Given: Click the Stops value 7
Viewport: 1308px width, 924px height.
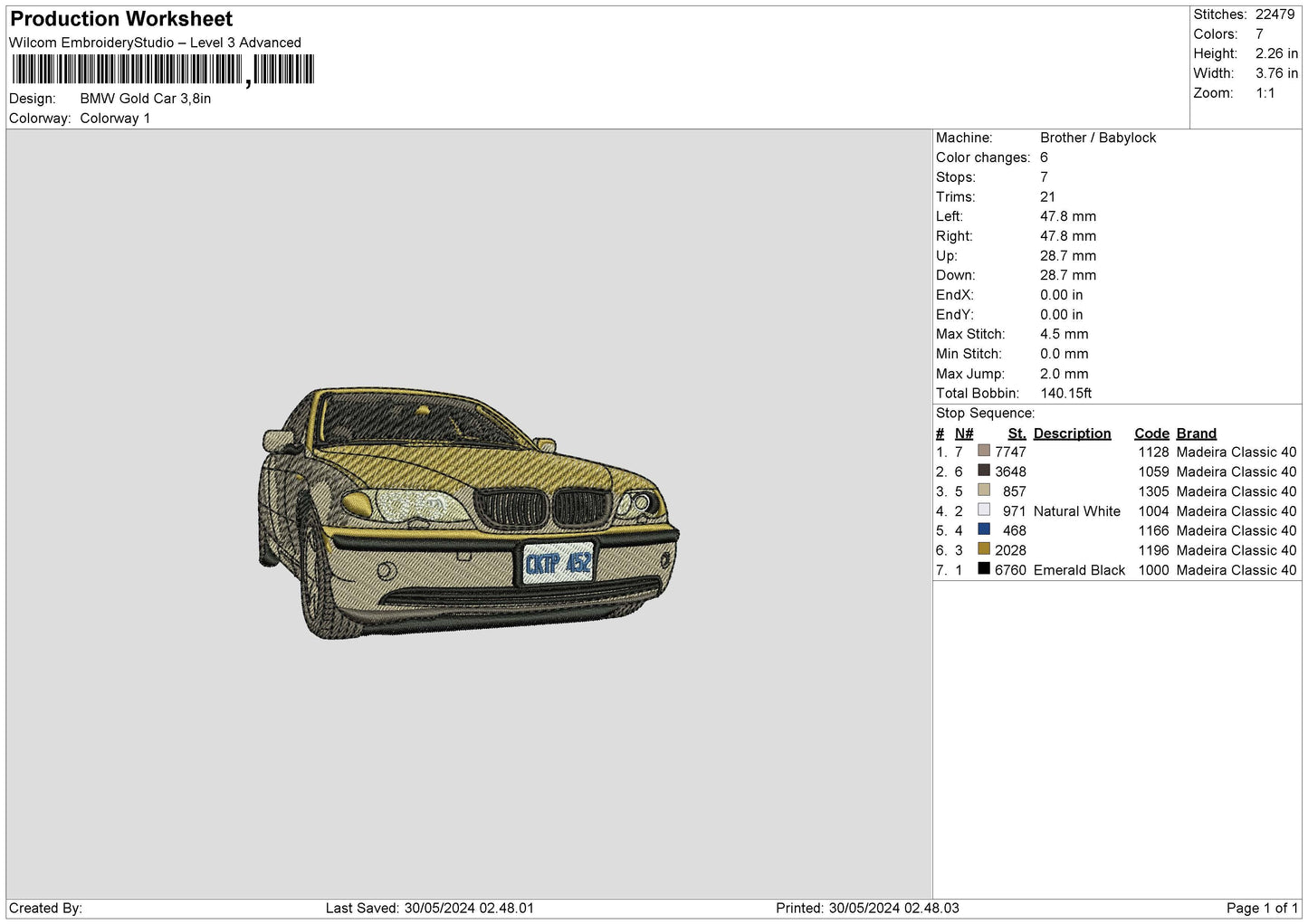Looking at the screenshot, I should click(1044, 177).
